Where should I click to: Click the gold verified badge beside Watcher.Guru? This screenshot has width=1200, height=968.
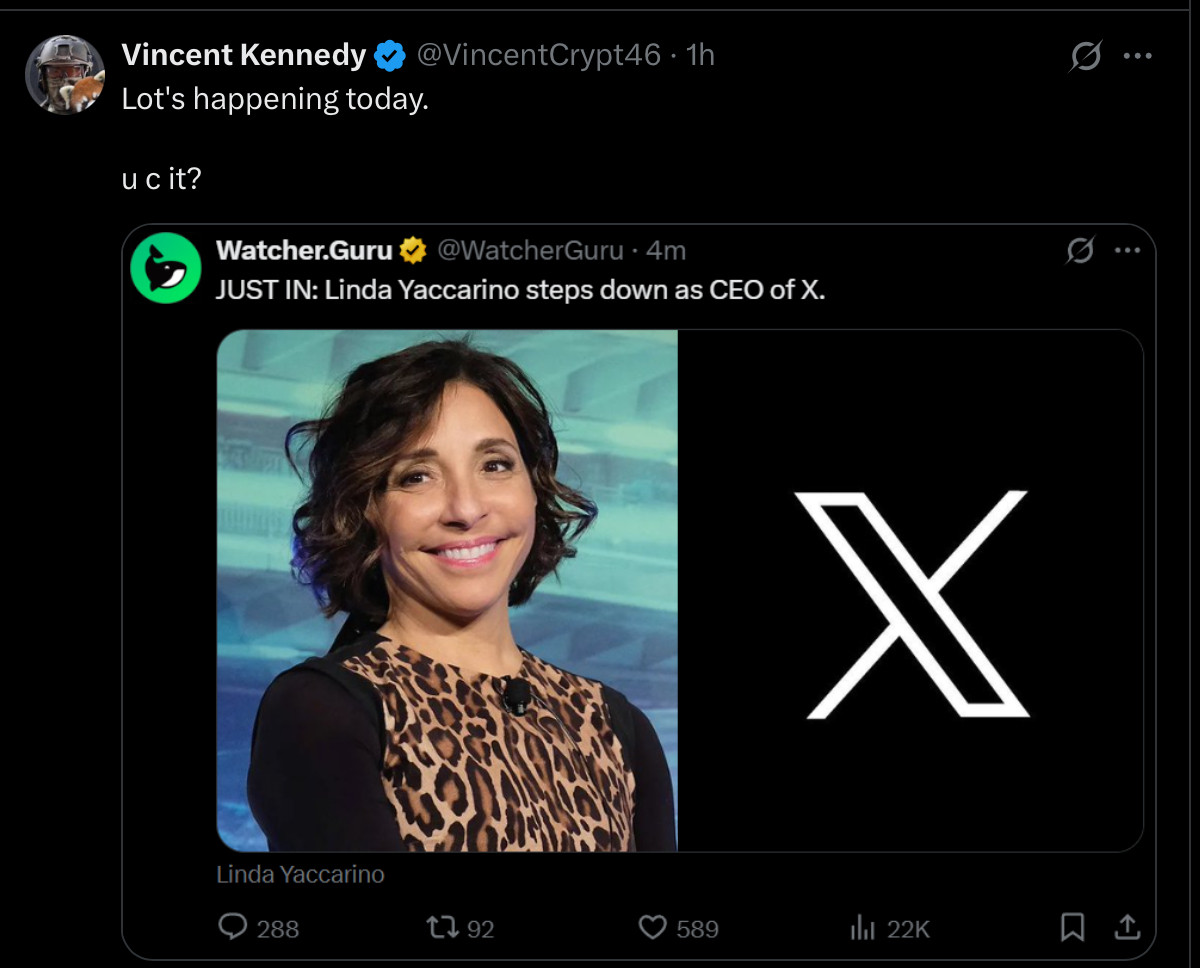414,250
